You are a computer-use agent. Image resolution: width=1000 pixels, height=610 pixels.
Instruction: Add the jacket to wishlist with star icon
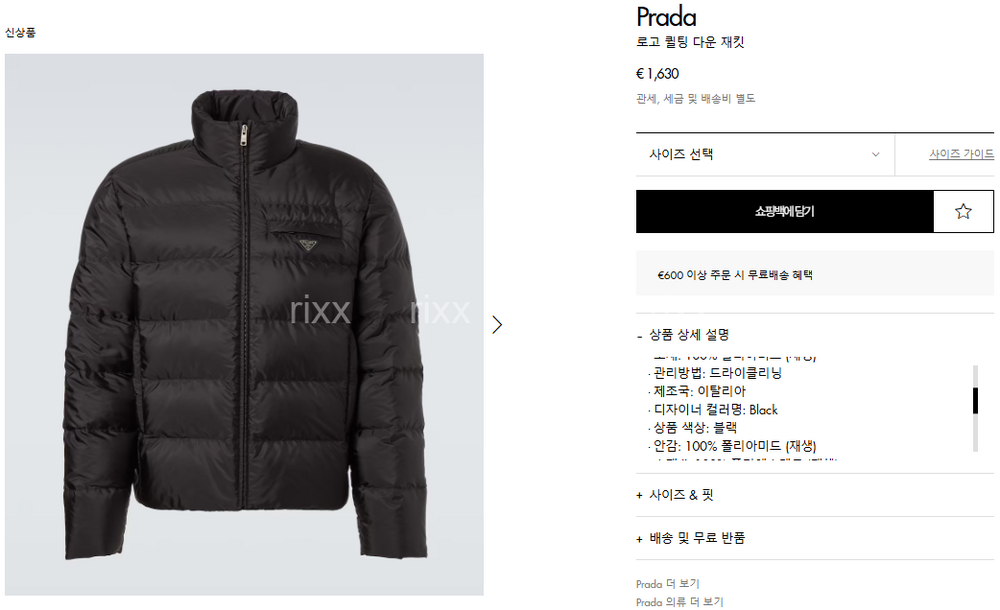963,211
